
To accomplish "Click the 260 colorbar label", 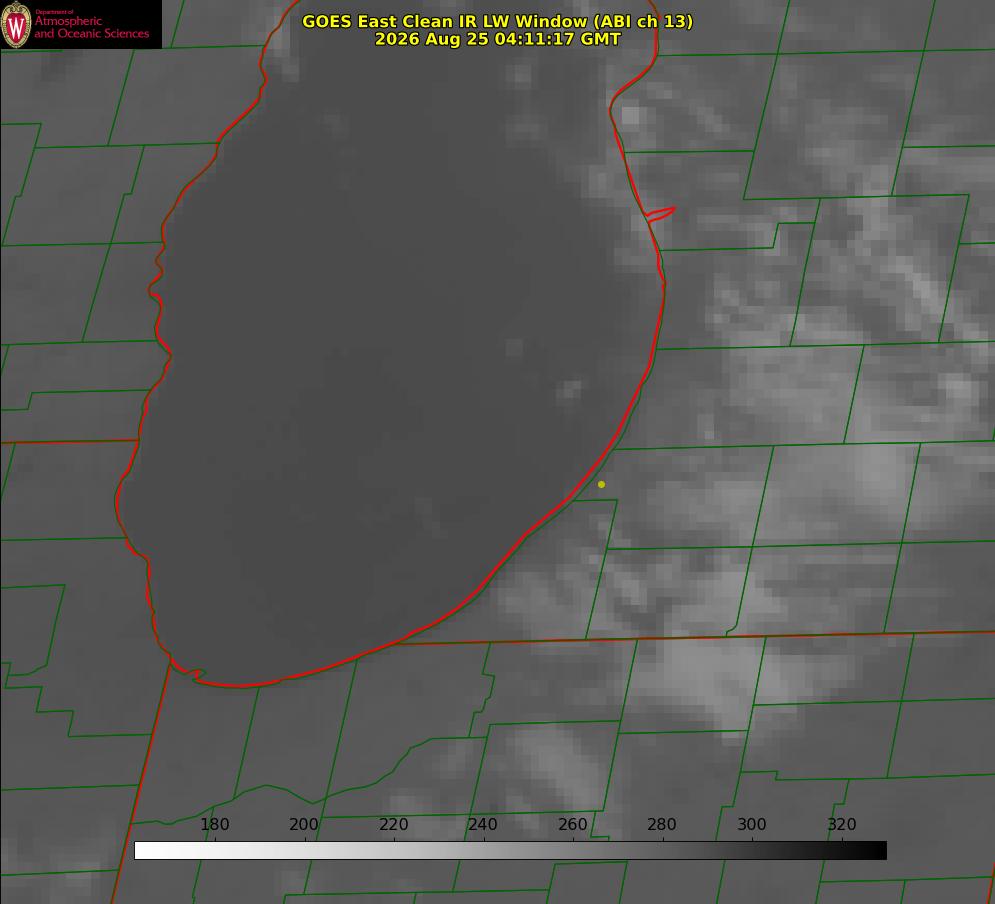I will [x=572, y=824].
